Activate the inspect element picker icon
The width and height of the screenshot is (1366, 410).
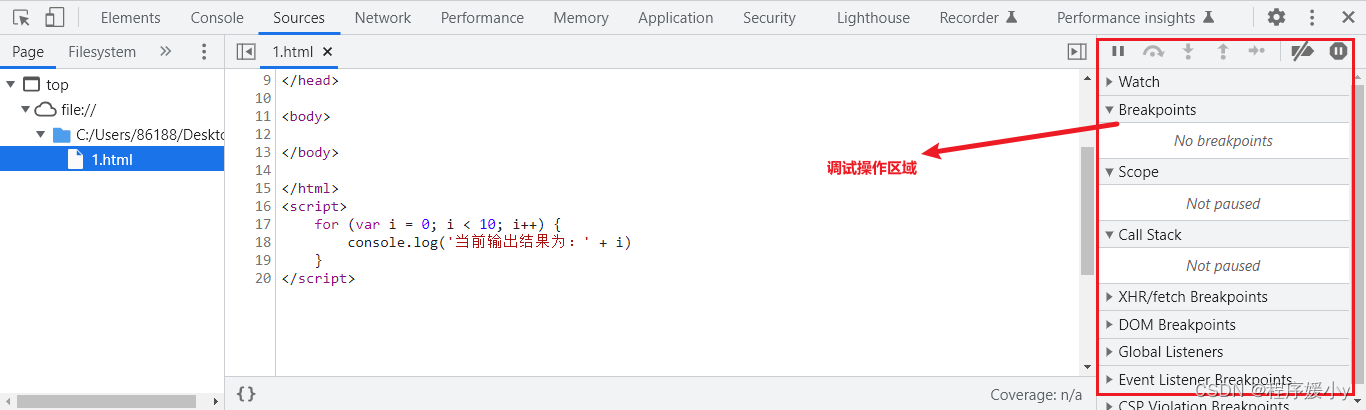tap(21, 17)
